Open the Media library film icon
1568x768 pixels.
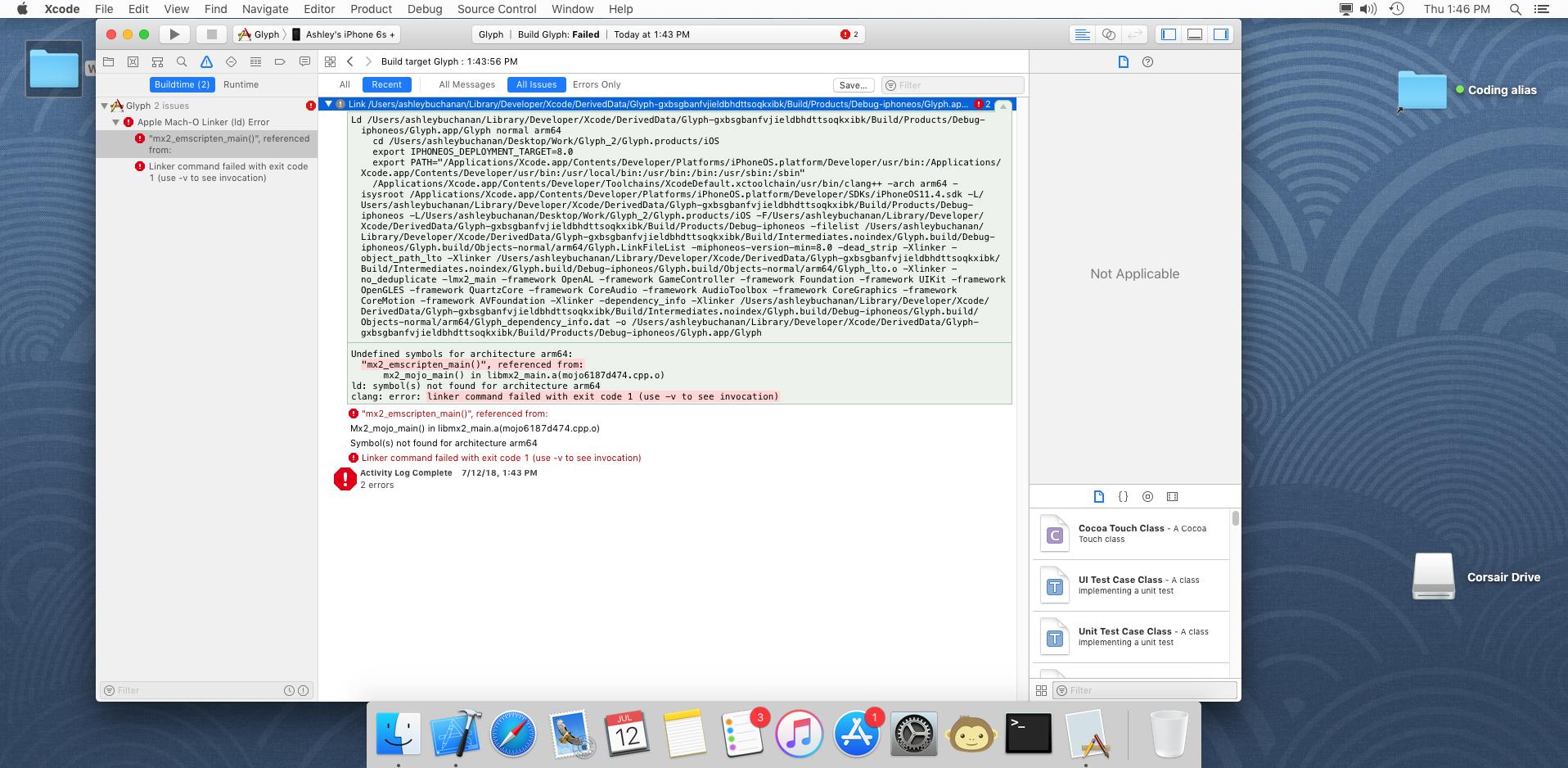pyautogui.click(x=1174, y=496)
